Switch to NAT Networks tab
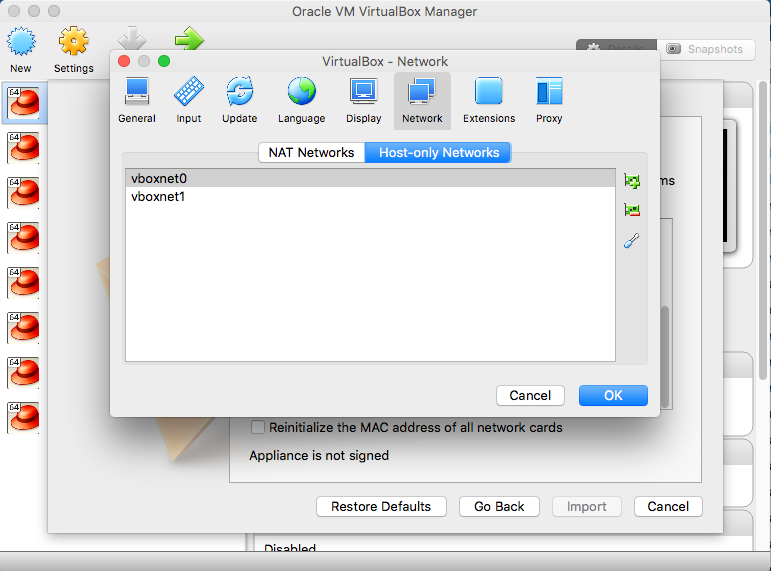This screenshot has height=571, width=771. (x=311, y=152)
